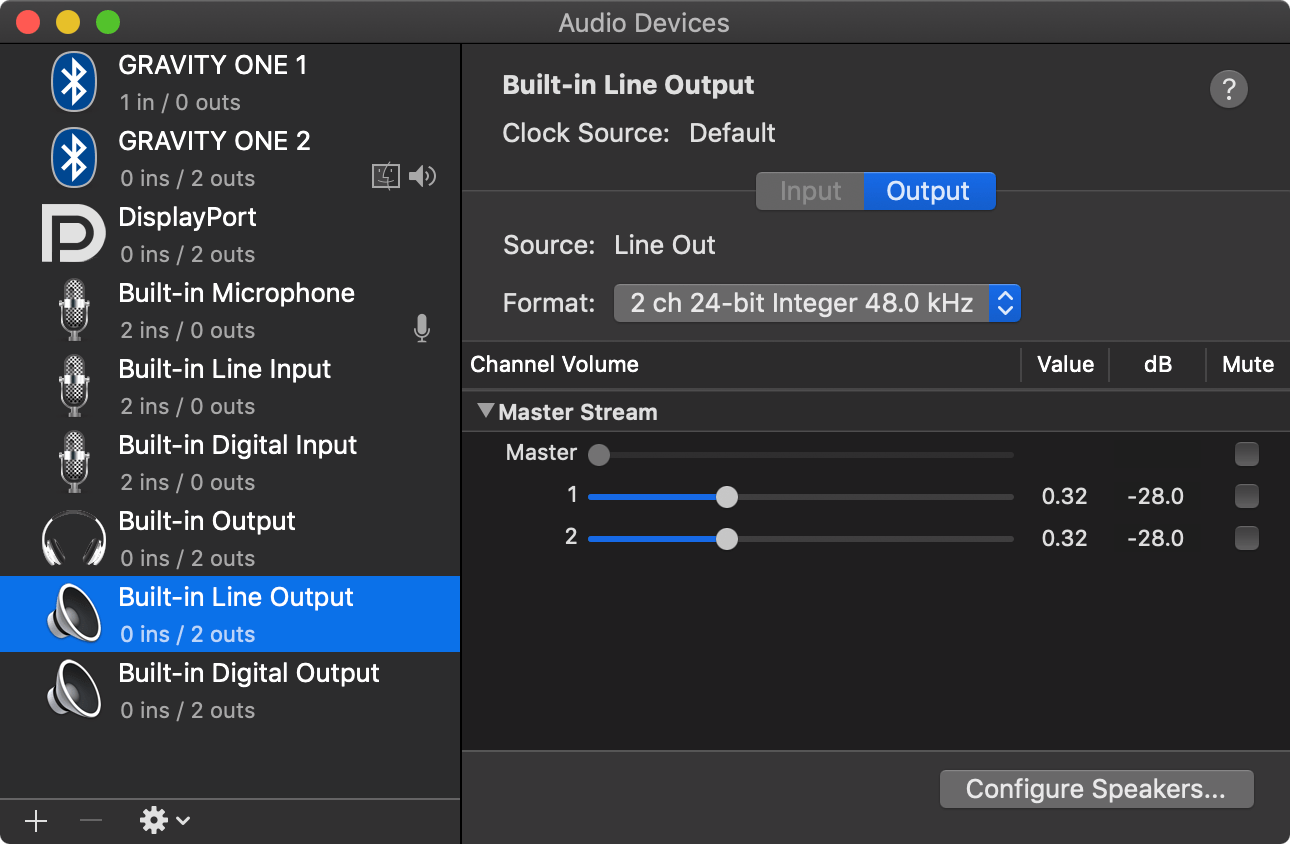Mute channel 1 of Master Stream
This screenshot has height=844, width=1290.
click(1246, 496)
